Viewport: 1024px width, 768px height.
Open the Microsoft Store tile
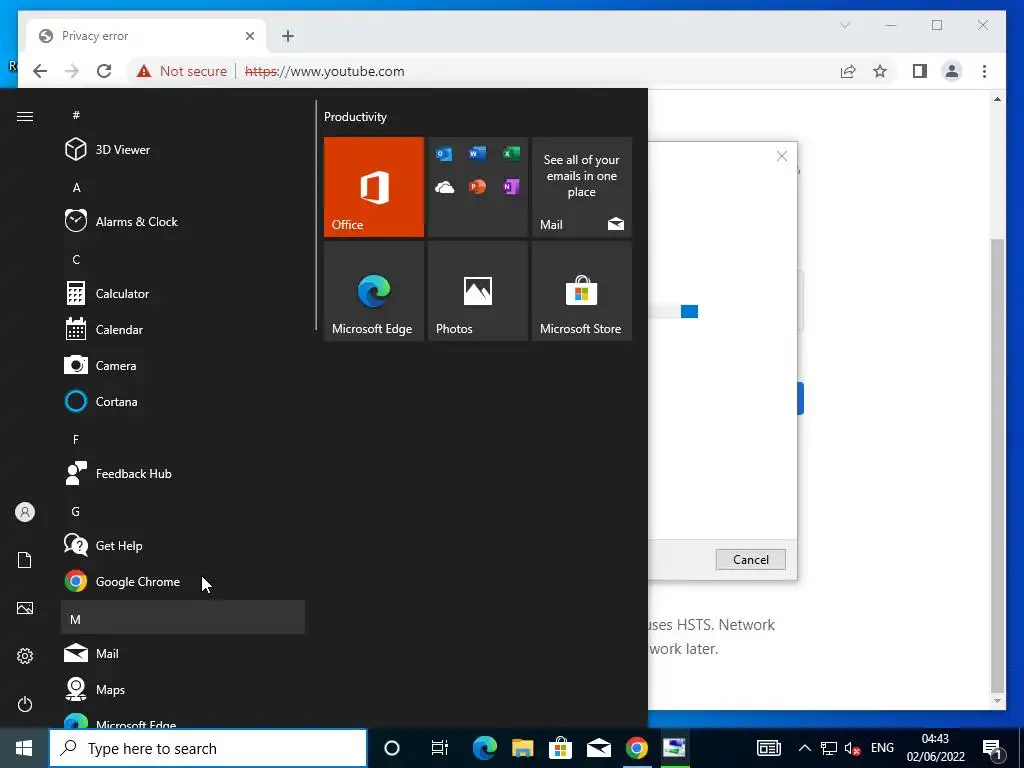point(581,291)
